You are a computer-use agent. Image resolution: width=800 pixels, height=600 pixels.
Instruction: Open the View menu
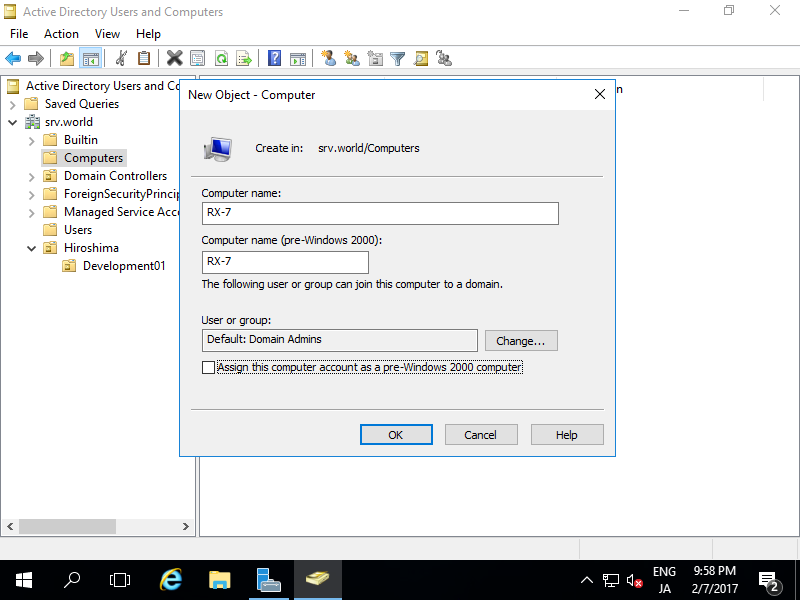click(x=107, y=34)
